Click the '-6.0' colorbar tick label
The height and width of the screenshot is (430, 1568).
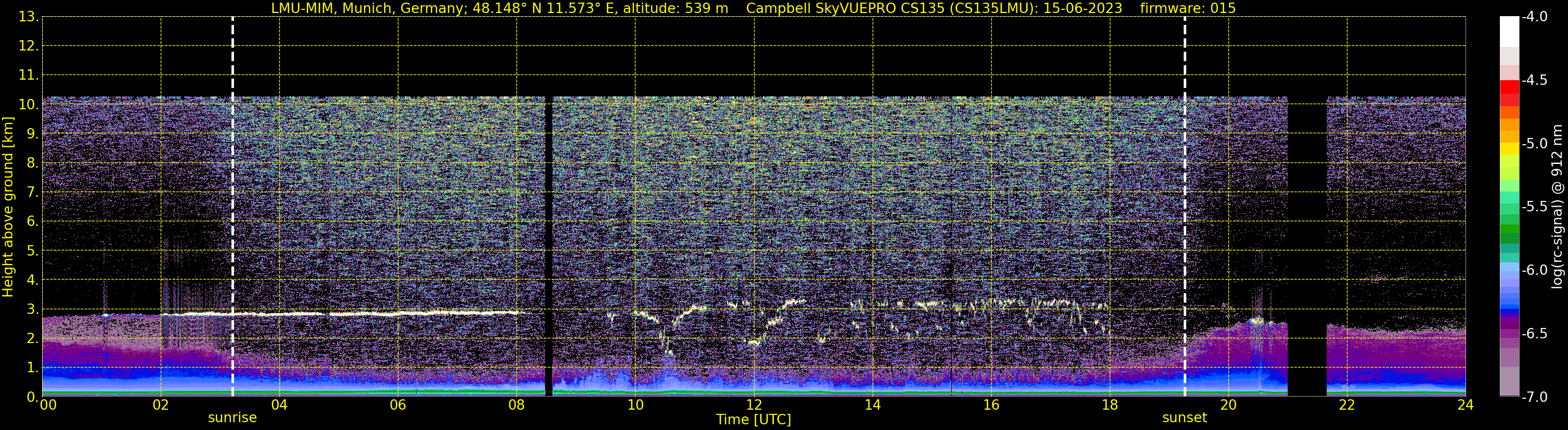coord(1534,270)
